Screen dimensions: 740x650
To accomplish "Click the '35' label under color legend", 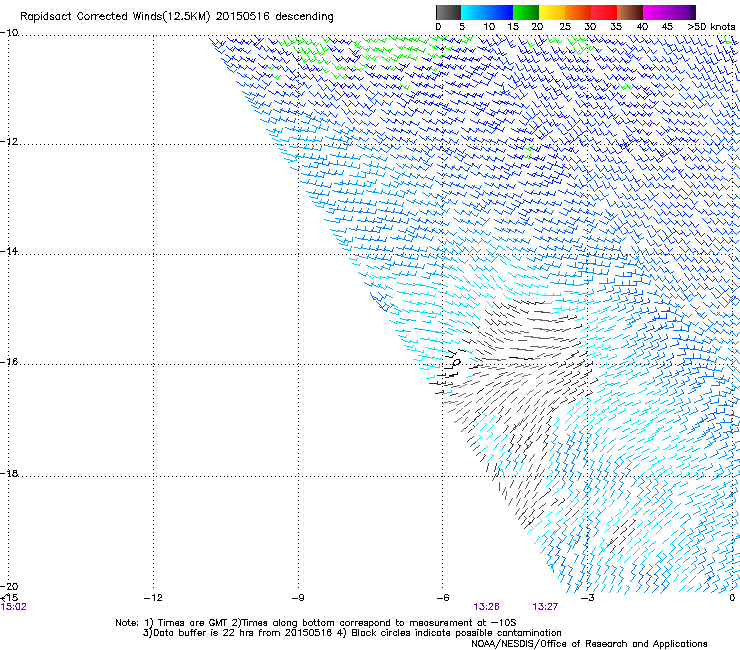I will (x=616, y=27).
